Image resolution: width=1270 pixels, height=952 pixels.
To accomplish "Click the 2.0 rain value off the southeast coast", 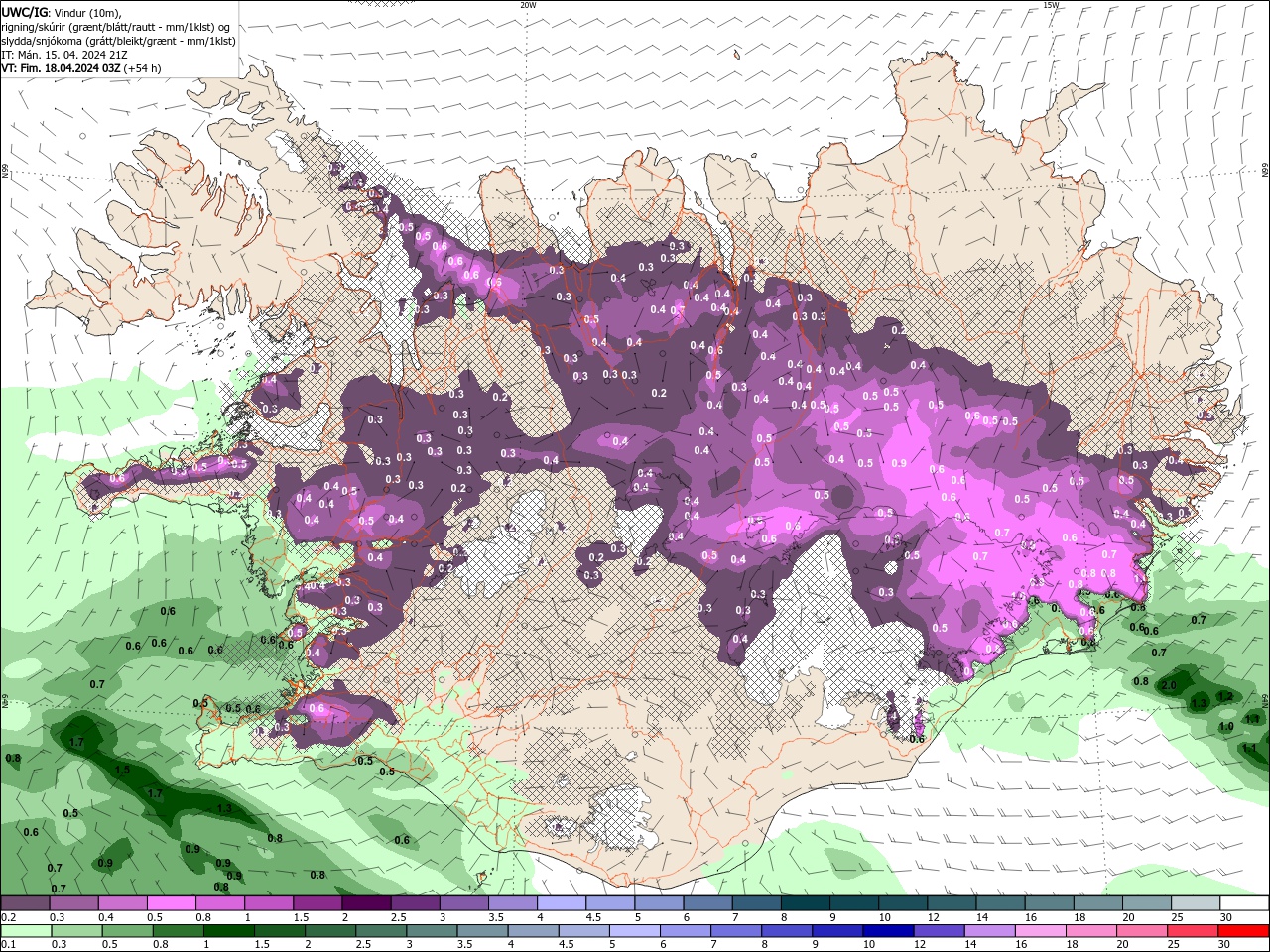I will click(x=1169, y=686).
